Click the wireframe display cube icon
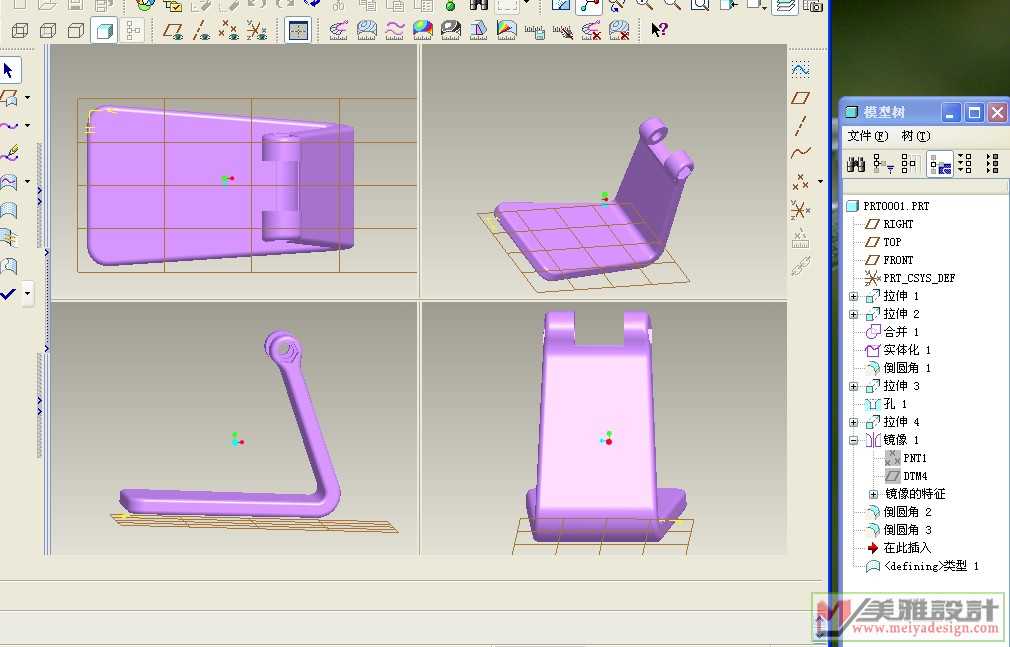 [x=19, y=31]
